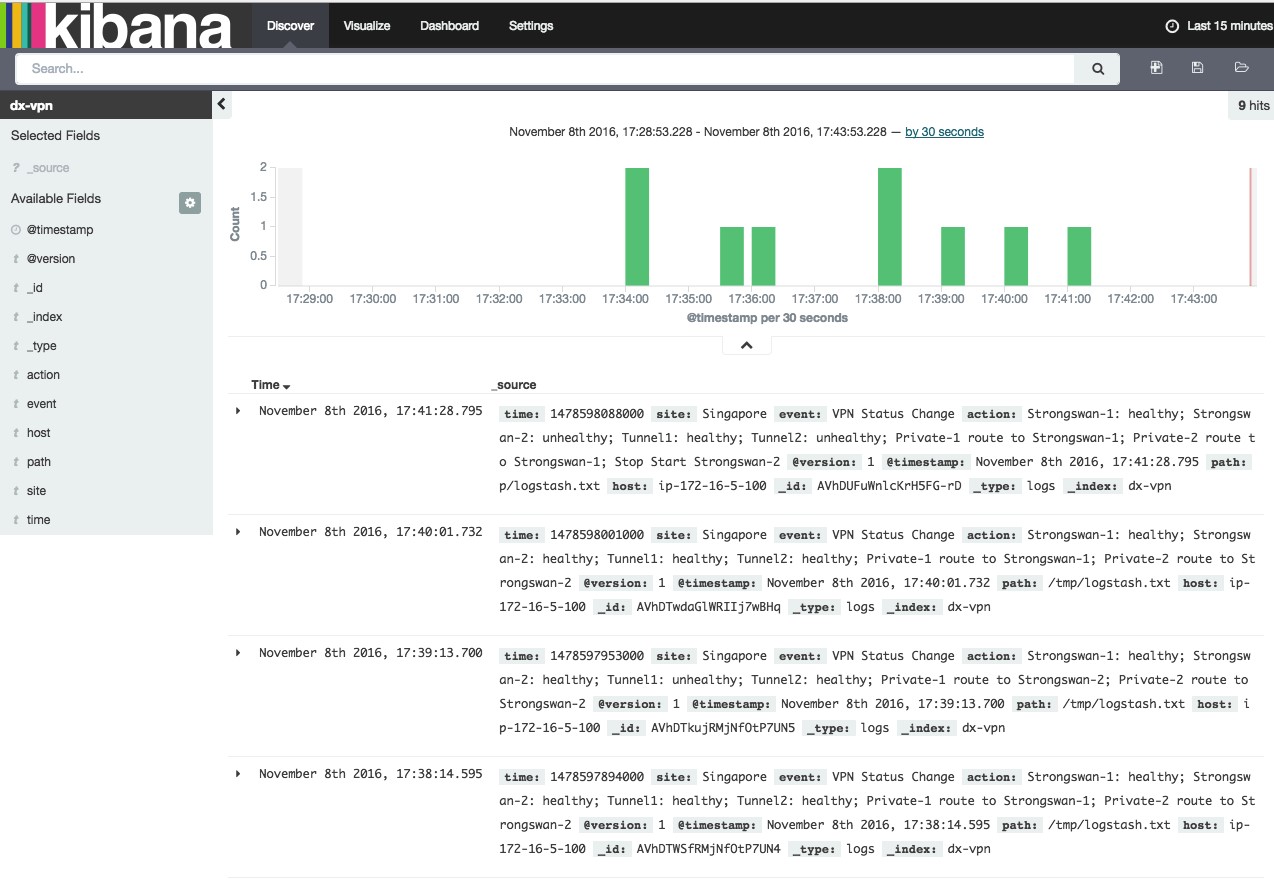Expand the 17:39:13.700 log entry
The height and width of the screenshot is (881, 1274).
tap(238, 653)
